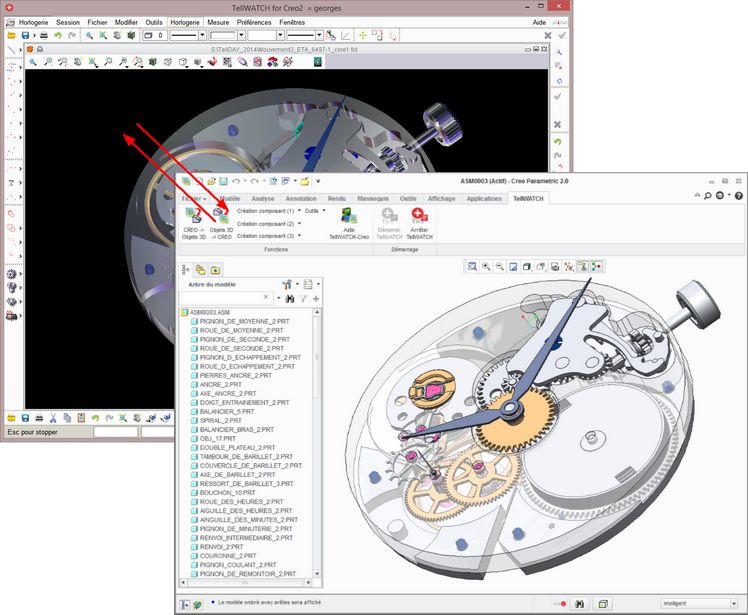Screen dimensions: 748x615
Task: Click the binoculars search icon in model tree
Action: (290, 299)
